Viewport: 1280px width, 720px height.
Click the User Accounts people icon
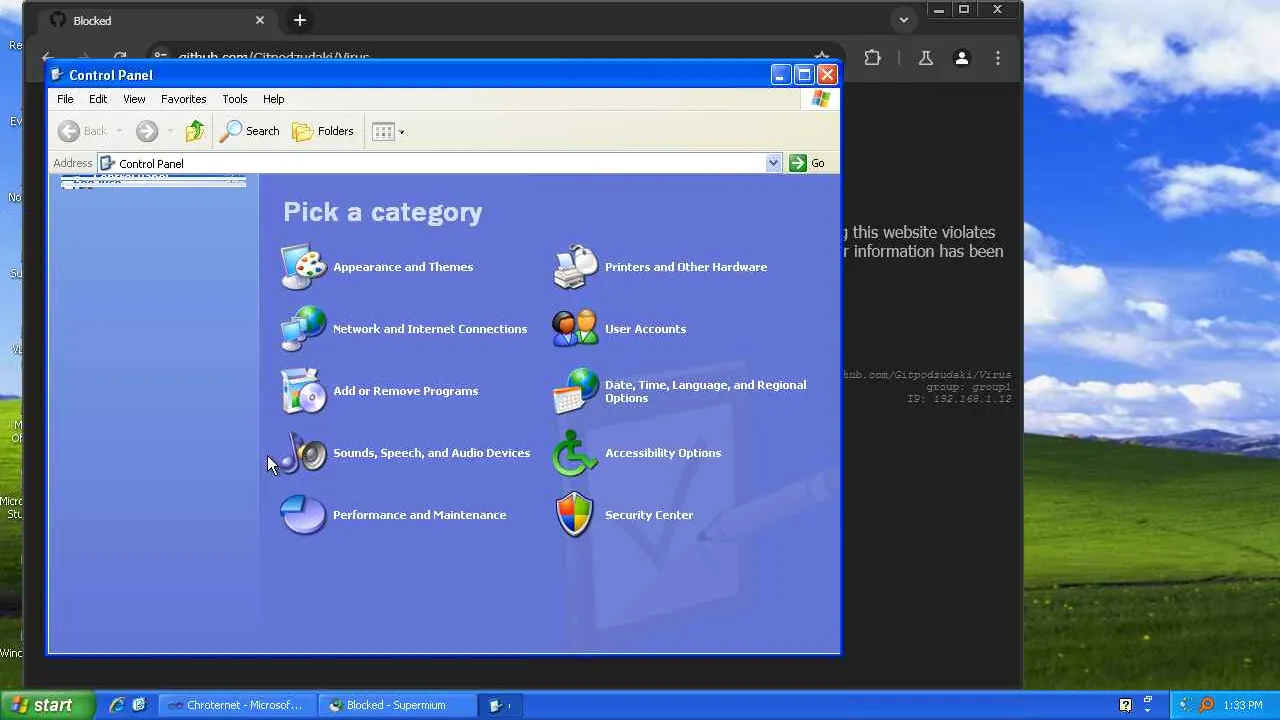pyautogui.click(x=575, y=329)
